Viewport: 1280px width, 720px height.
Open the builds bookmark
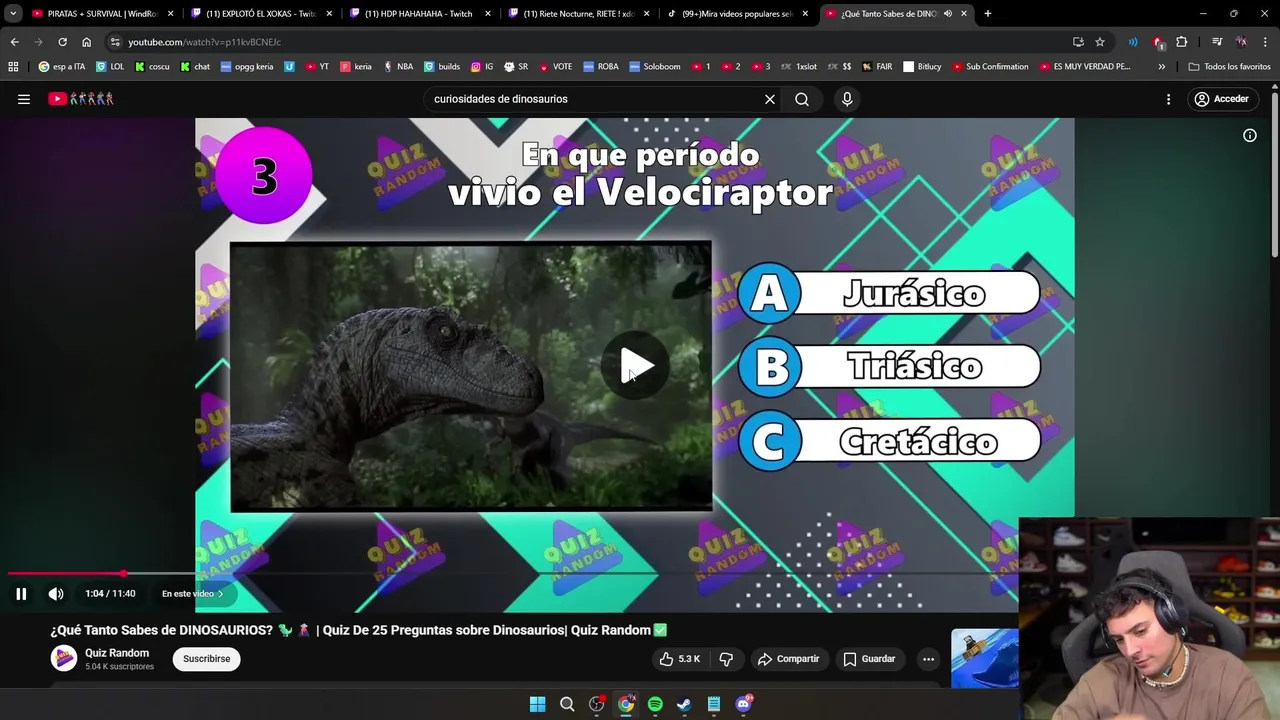coord(442,67)
